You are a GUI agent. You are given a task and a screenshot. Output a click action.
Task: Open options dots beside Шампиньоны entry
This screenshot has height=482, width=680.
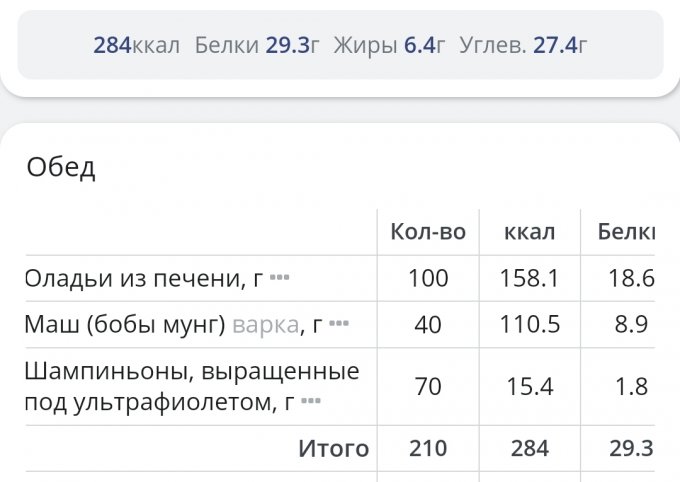(x=311, y=402)
